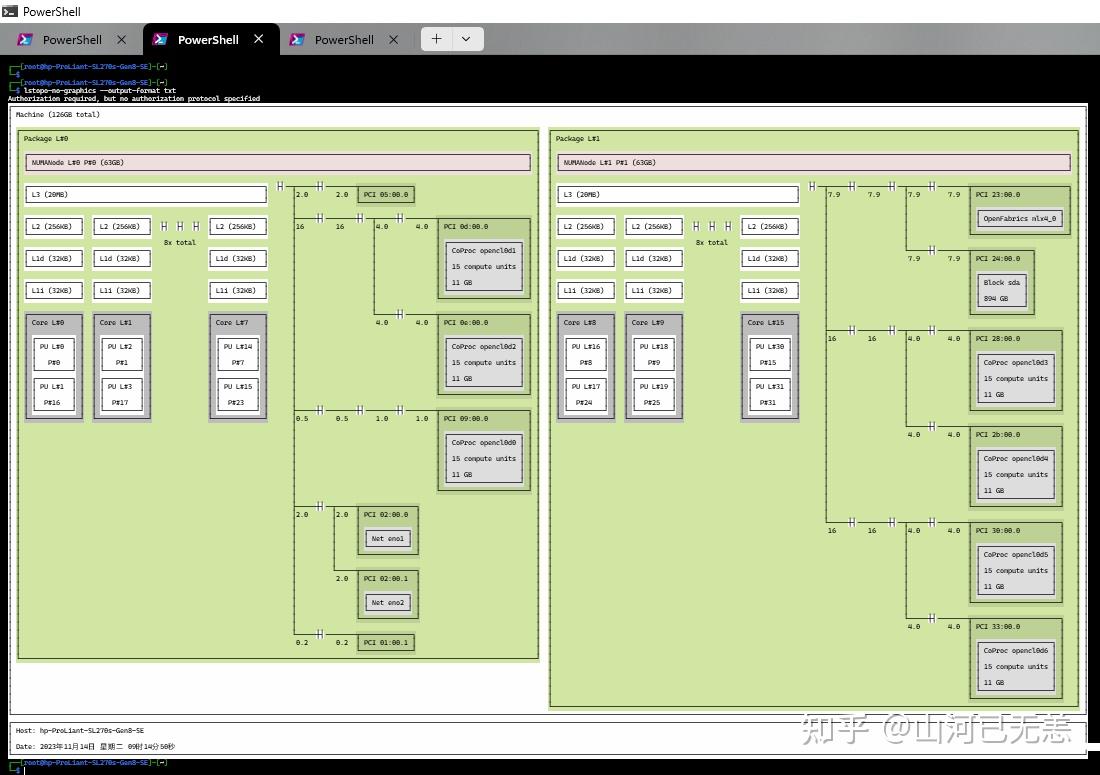This screenshot has width=1100, height=775.
Task: Select the CoProc opencl0d0 device box
Action: coord(485,458)
